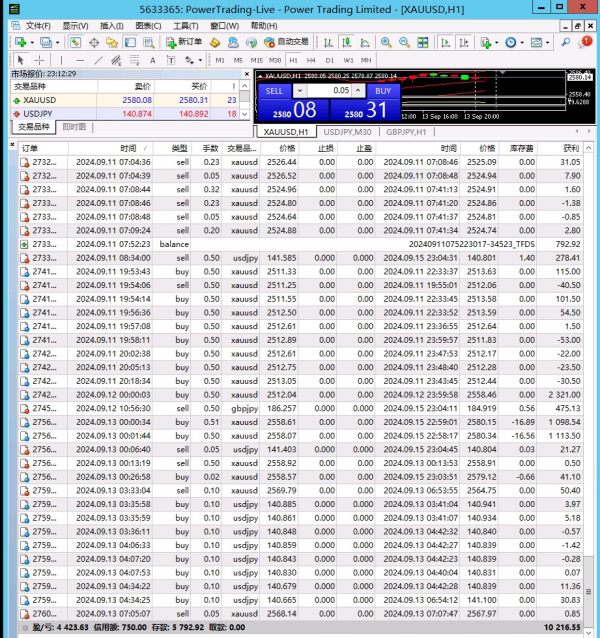Viewport: 600px width, 638px height.
Task: Open the 图表(C) menu
Action: pyautogui.click(x=147, y=25)
